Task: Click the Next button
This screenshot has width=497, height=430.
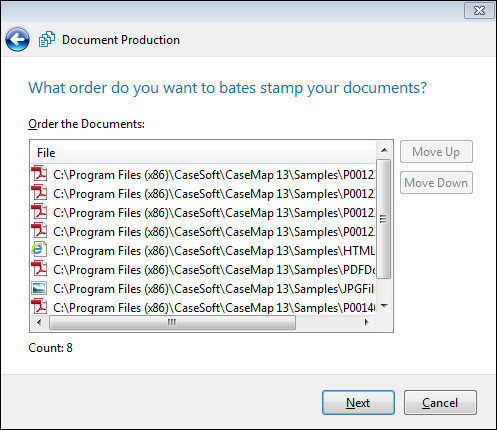Action: (x=358, y=403)
